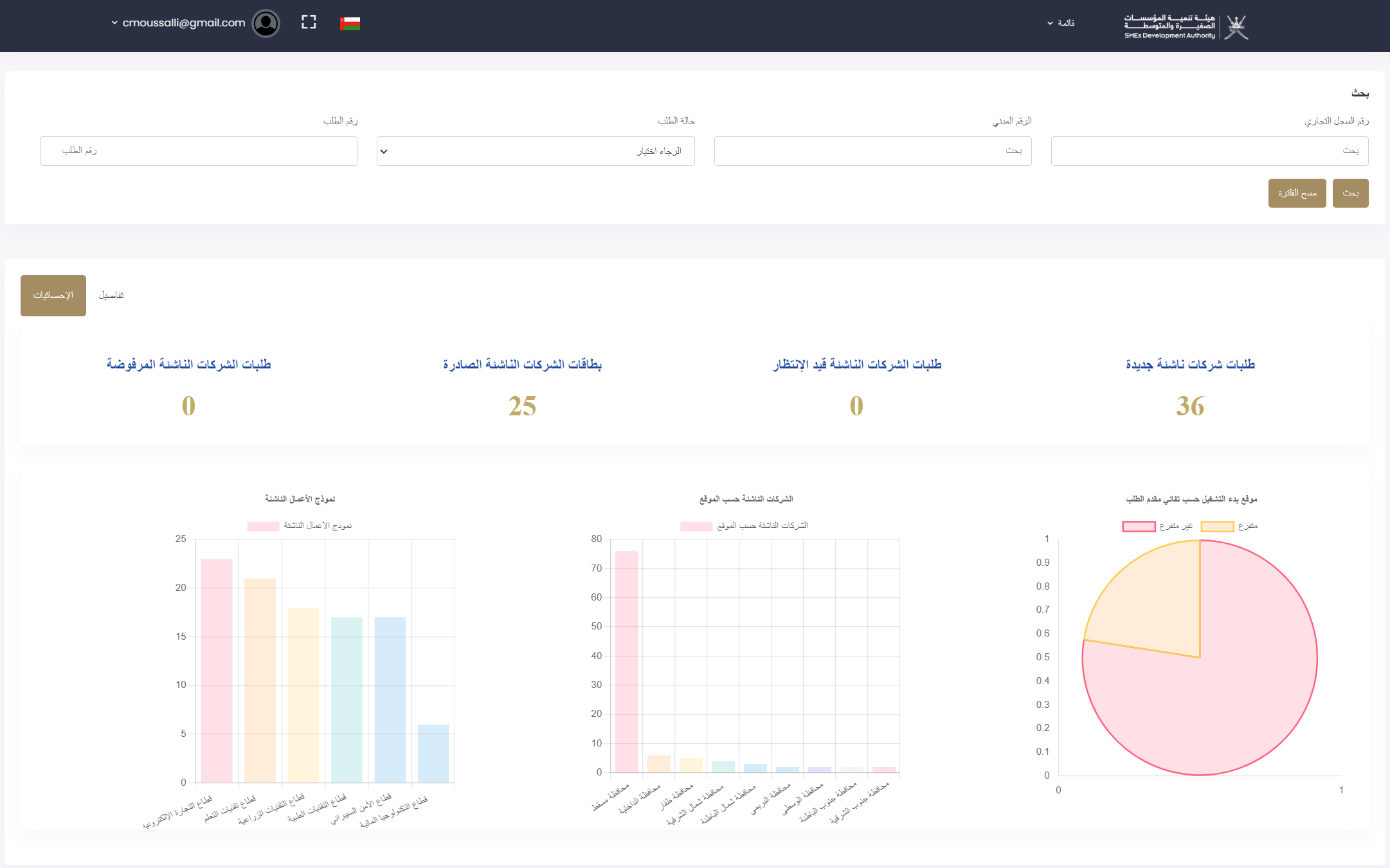Focus the الرقم المدني search field
The image size is (1390, 868).
click(x=872, y=151)
